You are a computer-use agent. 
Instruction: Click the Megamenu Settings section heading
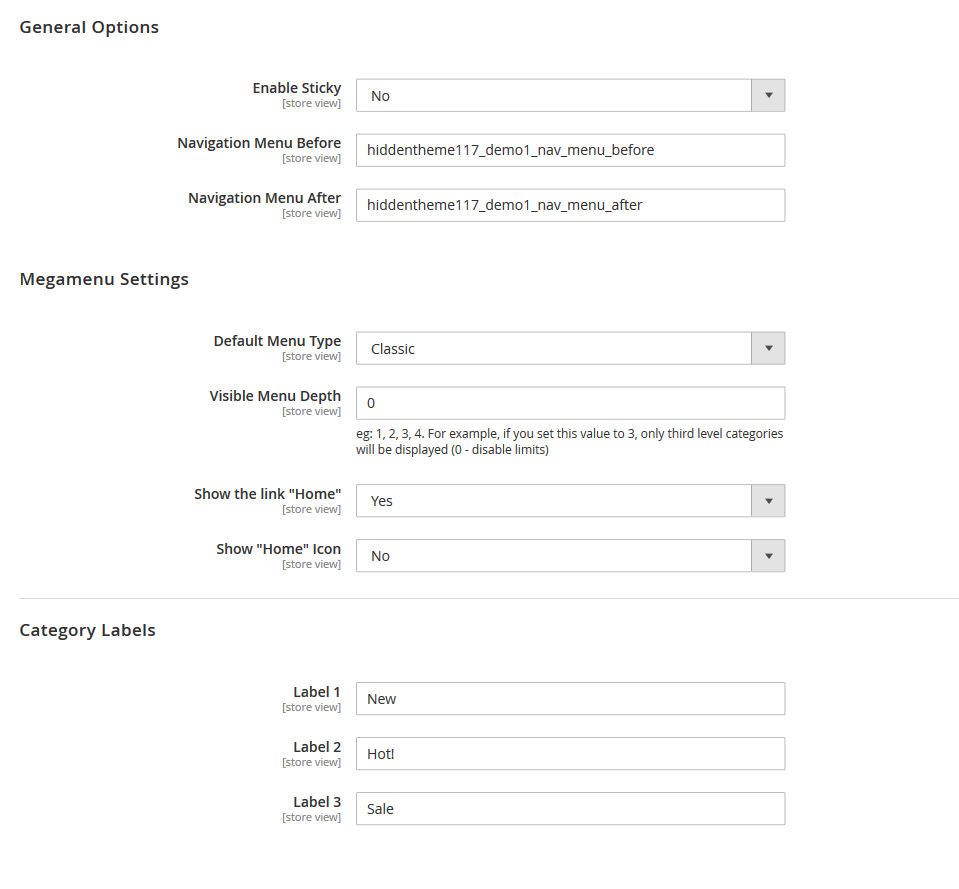click(x=104, y=279)
